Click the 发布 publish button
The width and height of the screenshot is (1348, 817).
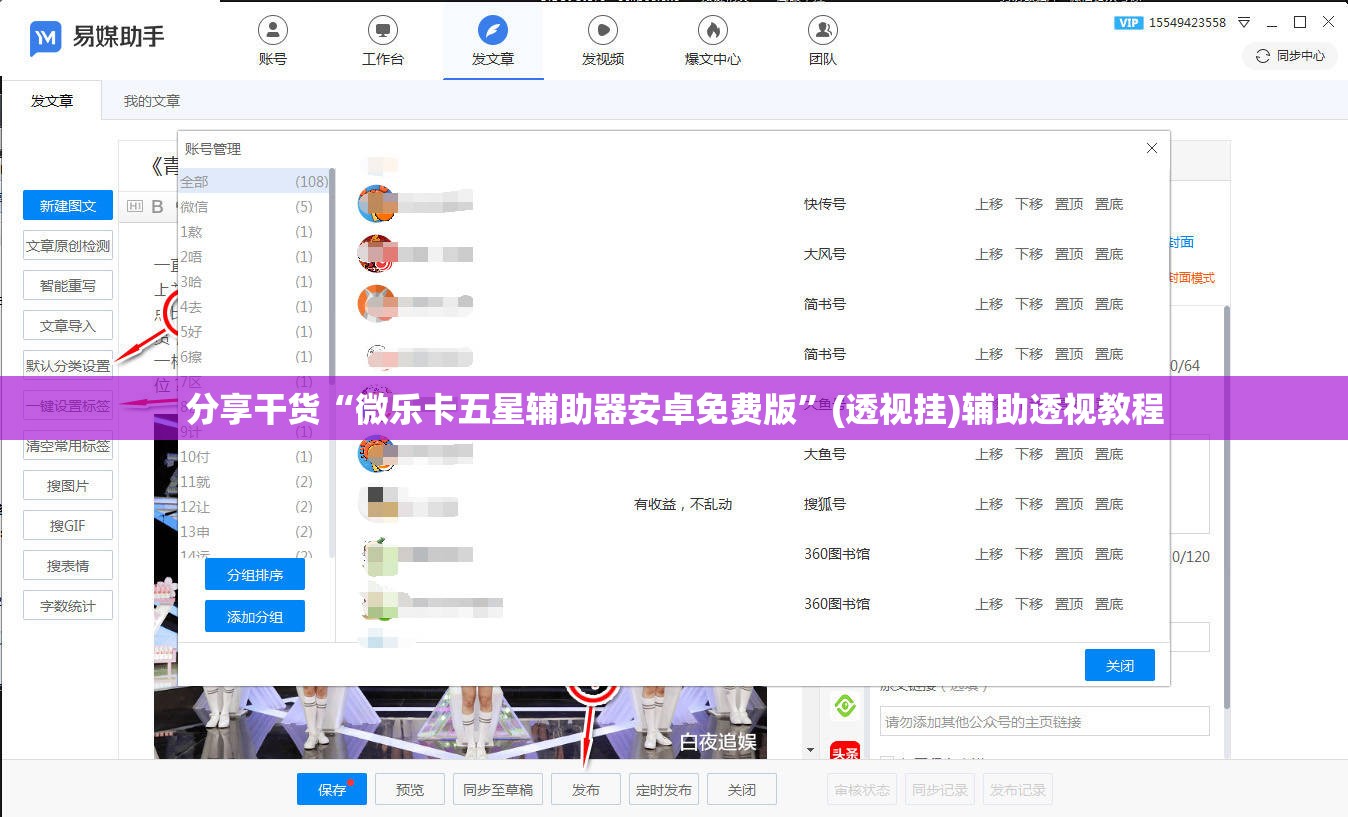click(x=586, y=789)
